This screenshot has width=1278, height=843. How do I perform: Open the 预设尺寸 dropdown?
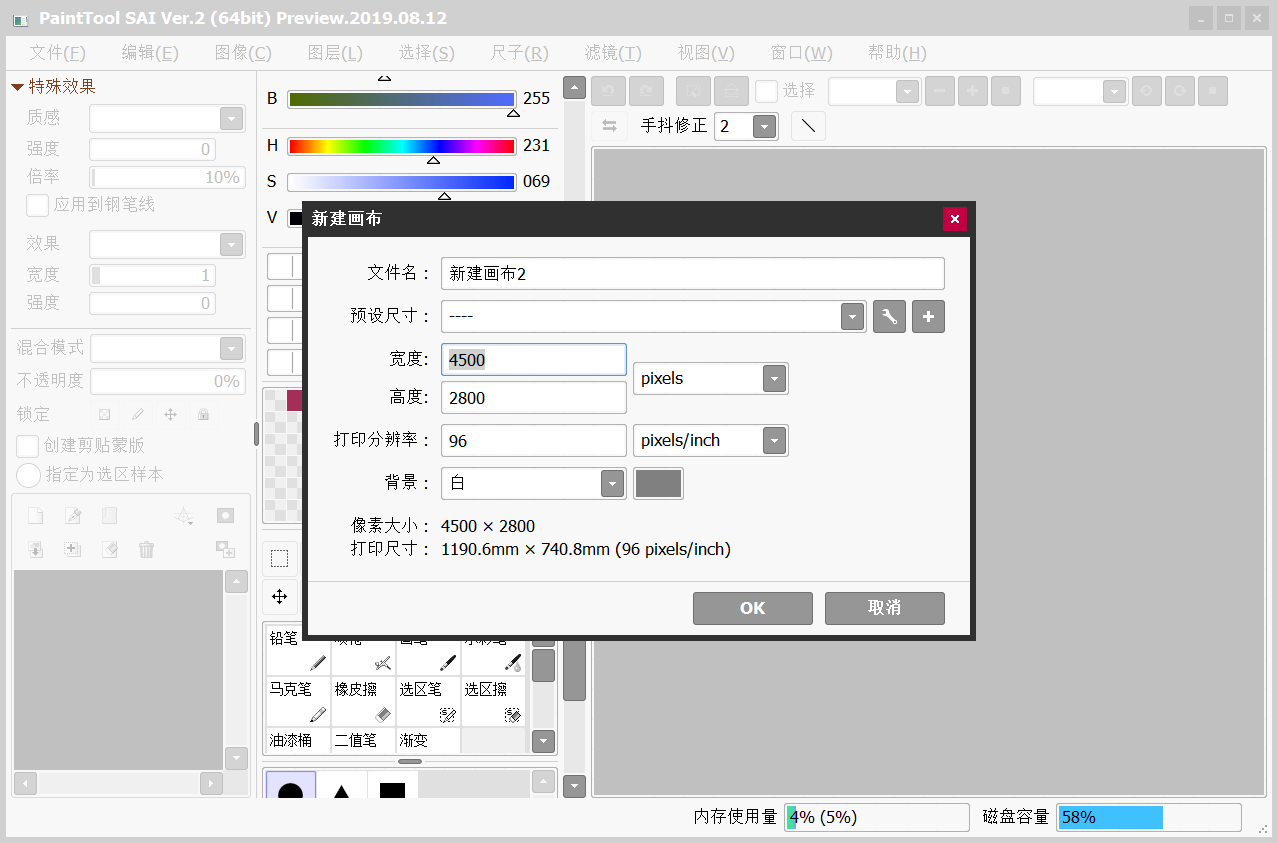[x=852, y=317]
